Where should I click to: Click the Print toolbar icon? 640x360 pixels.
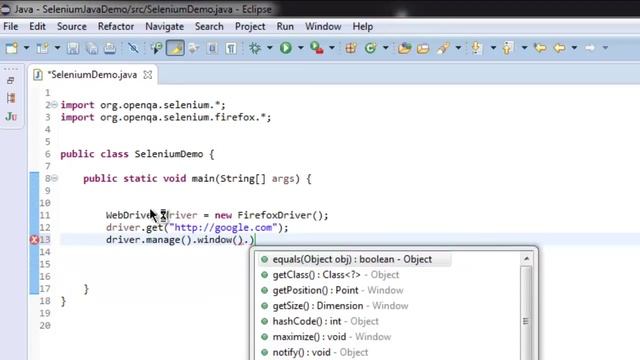pos(110,48)
